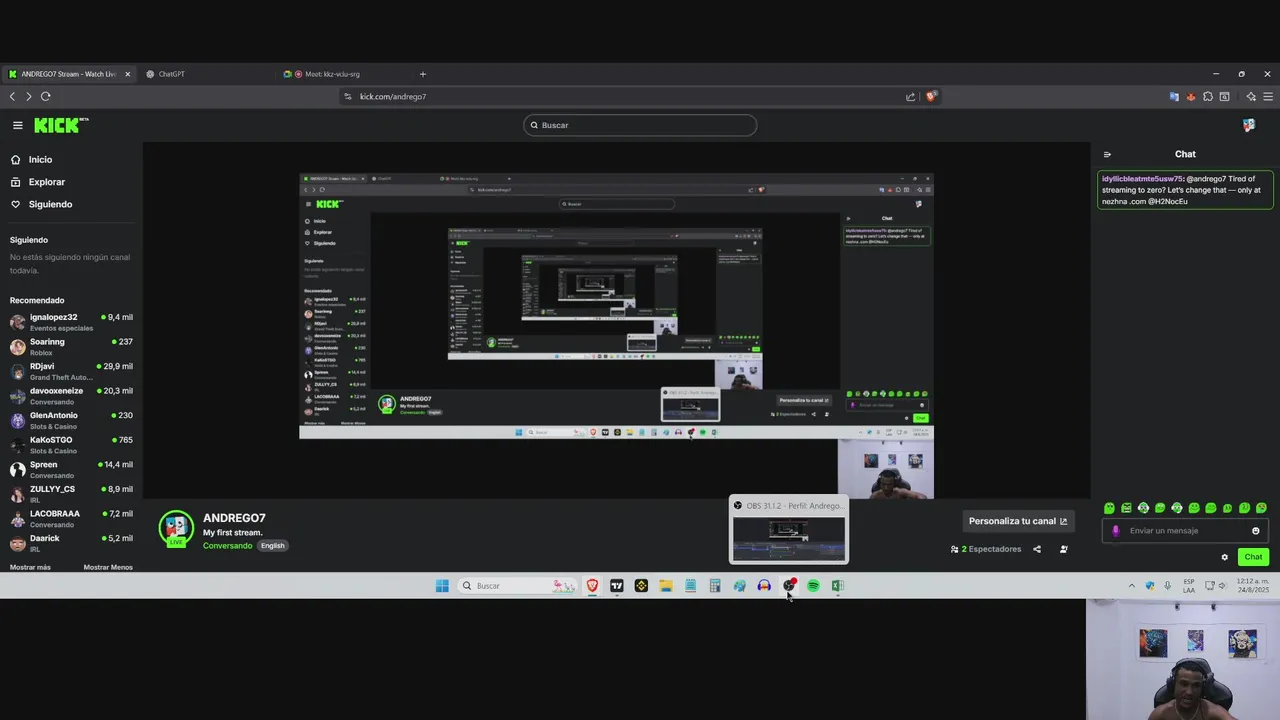Open the Google Translate extension icon
Viewport: 1280px width, 720px height.
(1174, 97)
